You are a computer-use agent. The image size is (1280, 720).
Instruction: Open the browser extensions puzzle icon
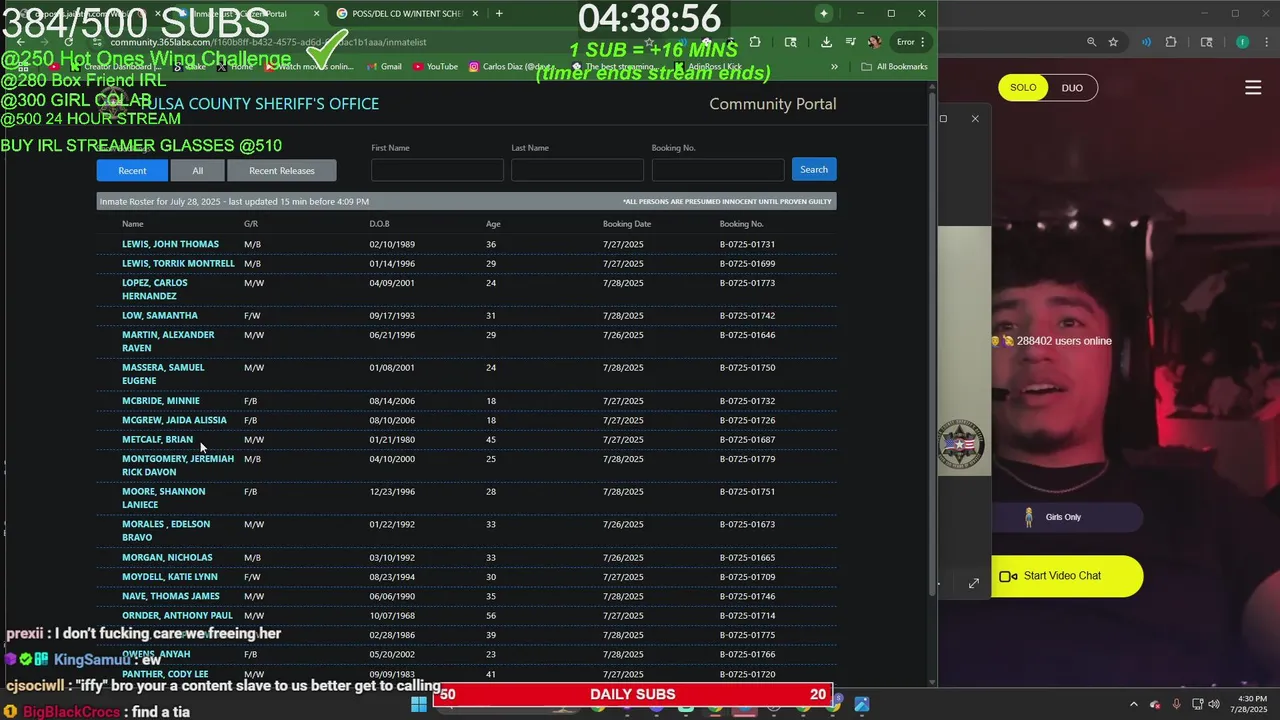coord(755,42)
